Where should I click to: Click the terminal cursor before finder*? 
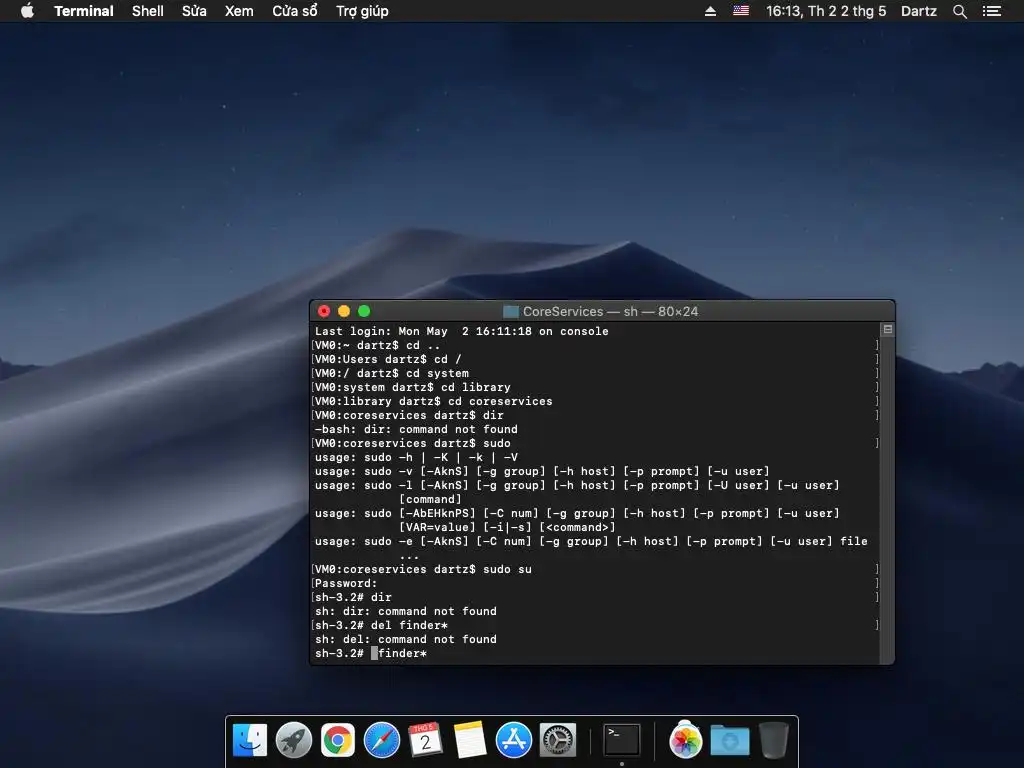coord(374,653)
